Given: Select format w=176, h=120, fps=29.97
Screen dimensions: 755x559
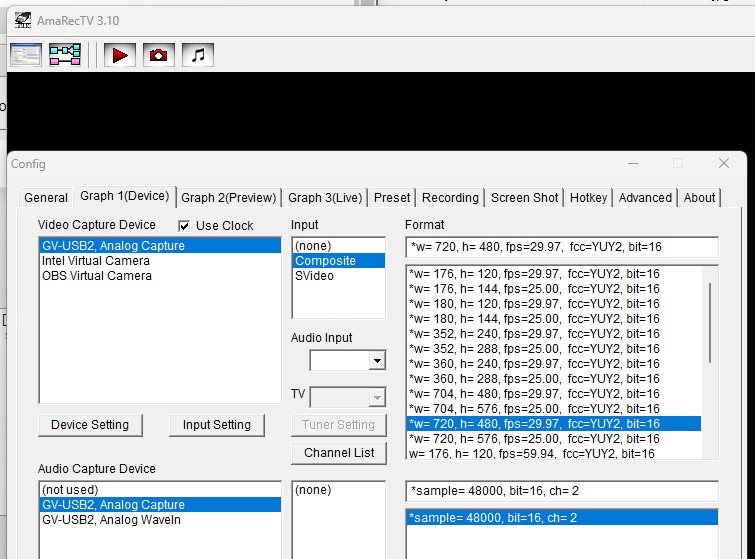Looking at the screenshot, I should (554, 274).
